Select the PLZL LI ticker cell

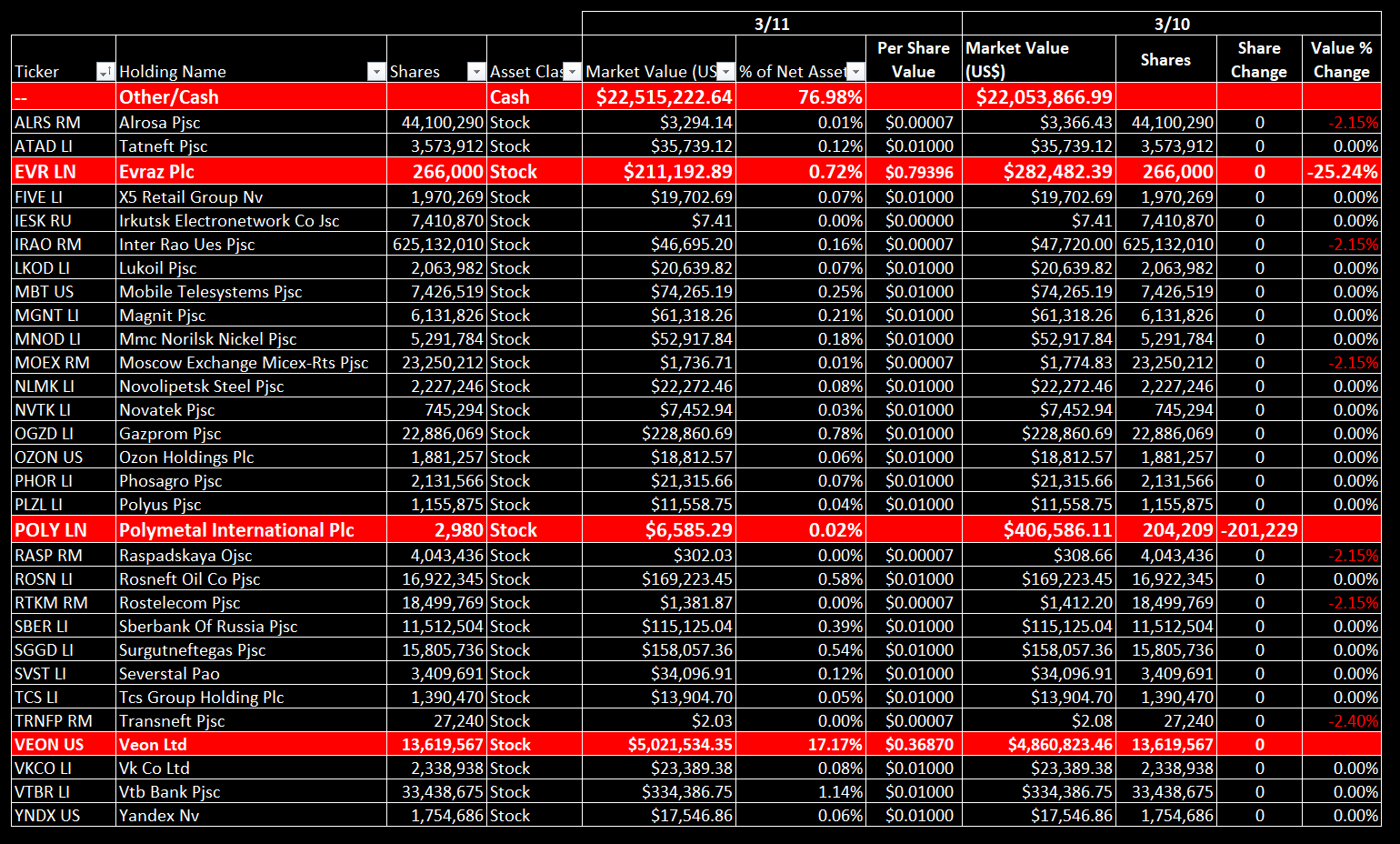tap(64, 505)
